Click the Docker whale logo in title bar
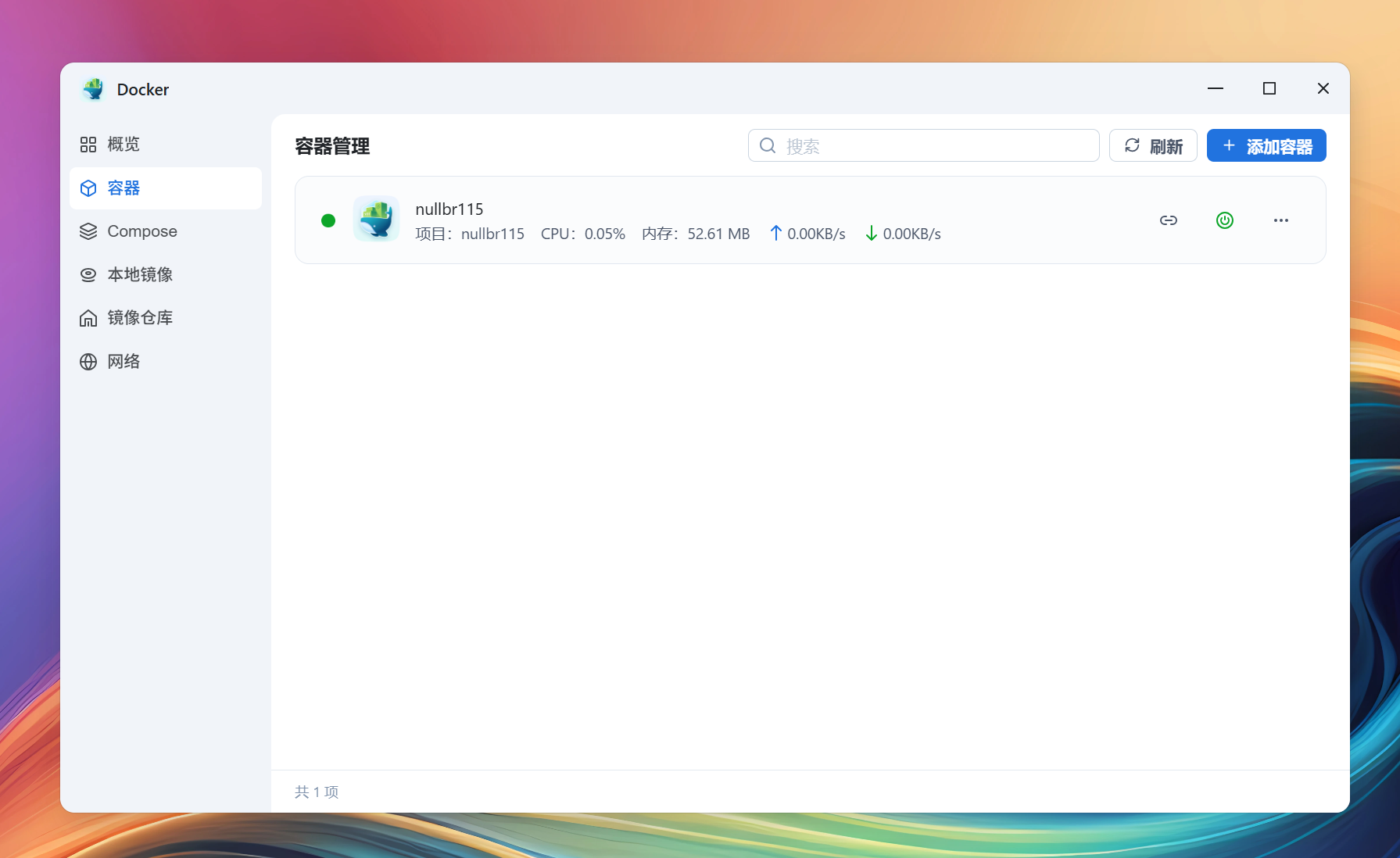1400x858 pixels. (94, 89)
